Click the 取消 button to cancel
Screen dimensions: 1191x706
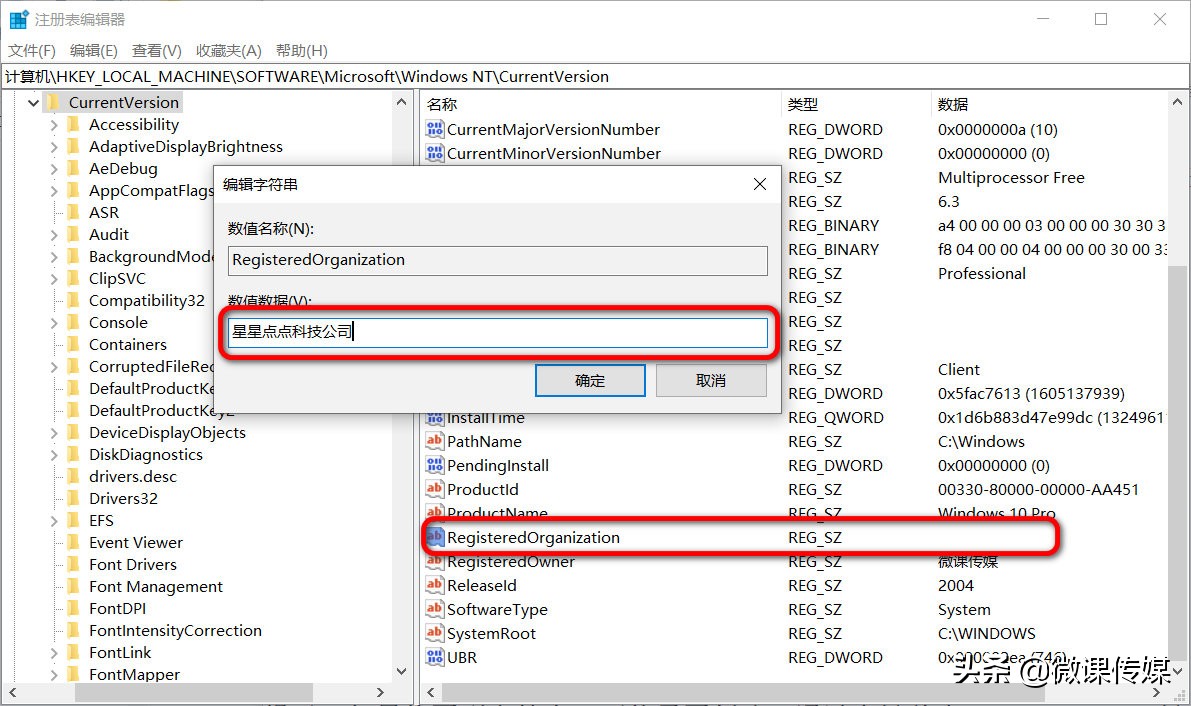(711, 380)
